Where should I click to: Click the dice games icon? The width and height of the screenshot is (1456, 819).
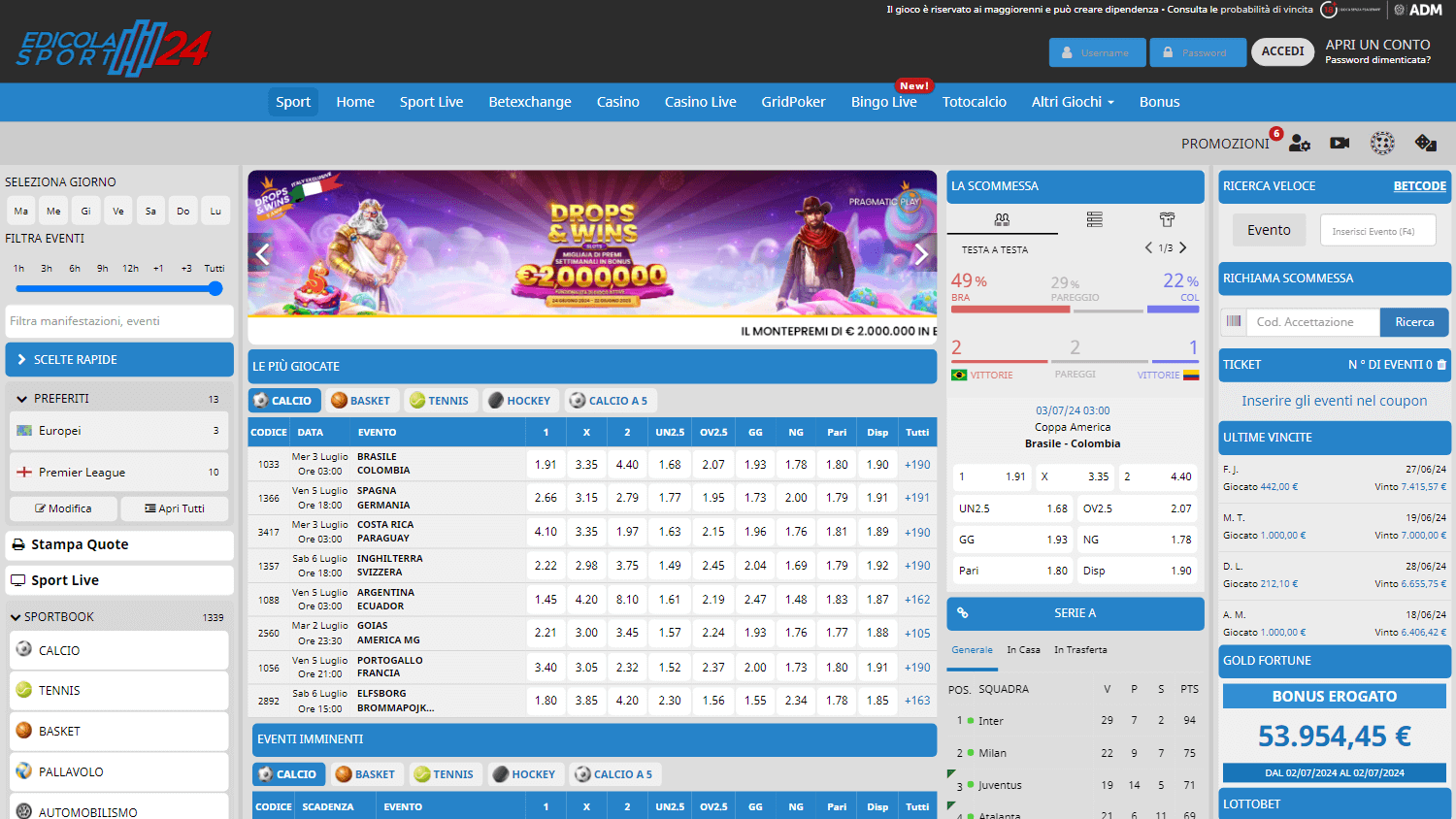1425,144
